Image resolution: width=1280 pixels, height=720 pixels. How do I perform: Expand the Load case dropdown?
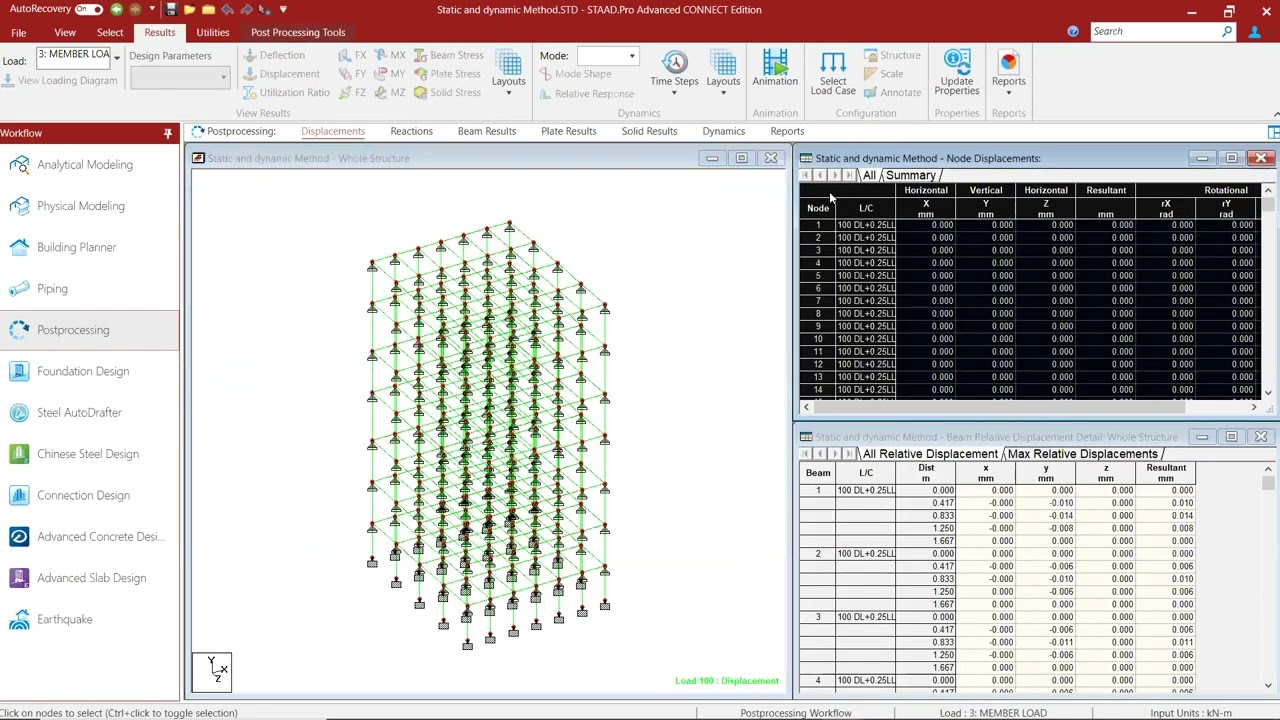coord(116,57)
